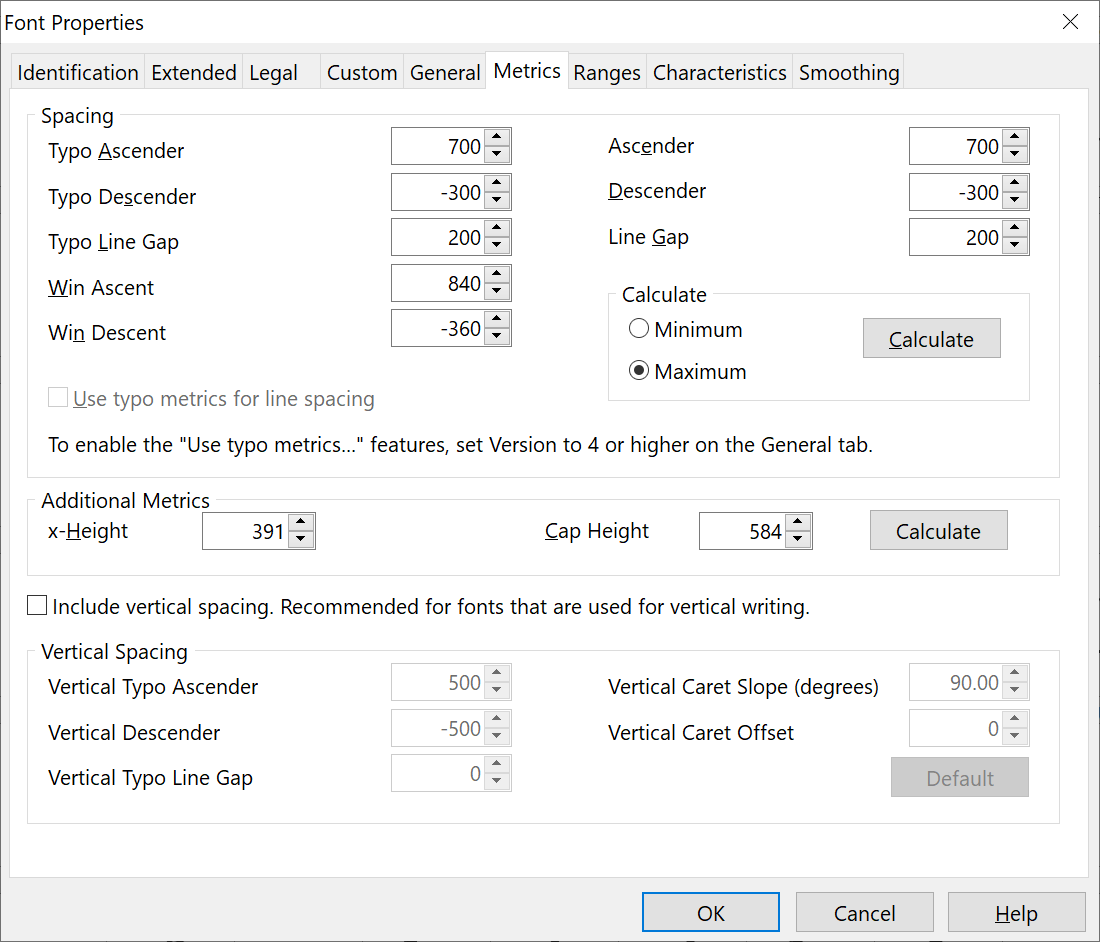Open the General tab
Screen dimensions: 1100x942
[445, 73]
